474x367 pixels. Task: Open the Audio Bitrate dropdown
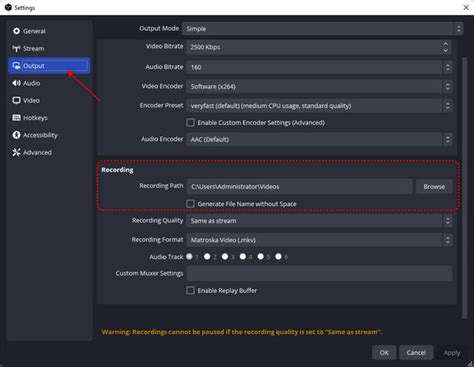point(319,67)
